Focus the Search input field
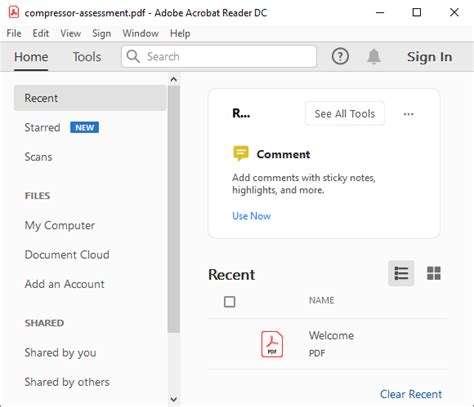Image resolution: width=474 pixels, height=407 pixels. coord(219,56)
